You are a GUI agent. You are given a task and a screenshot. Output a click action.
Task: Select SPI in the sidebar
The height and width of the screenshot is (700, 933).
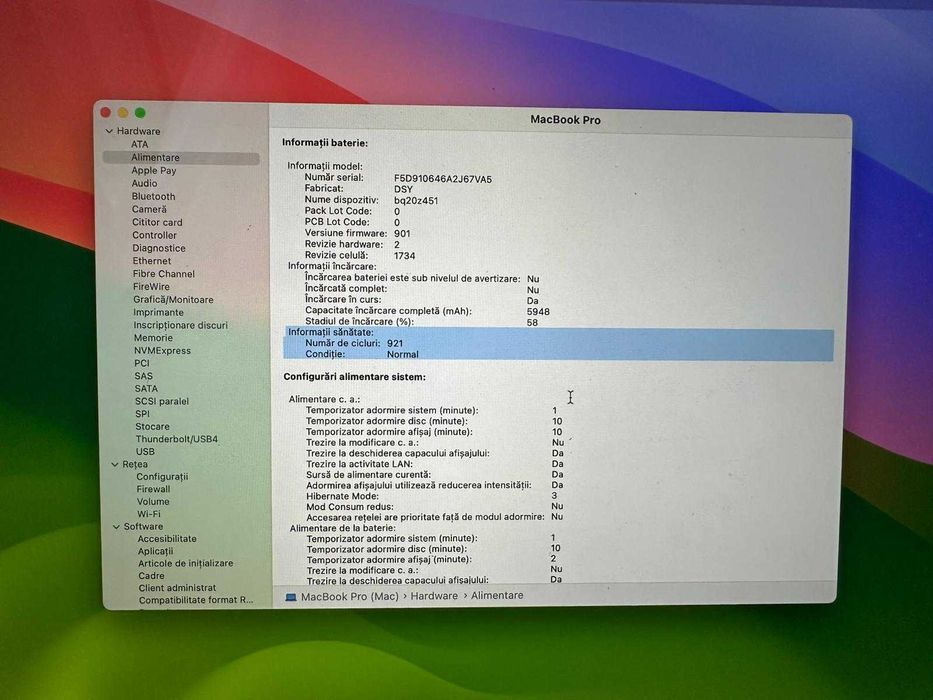[142, 414]
